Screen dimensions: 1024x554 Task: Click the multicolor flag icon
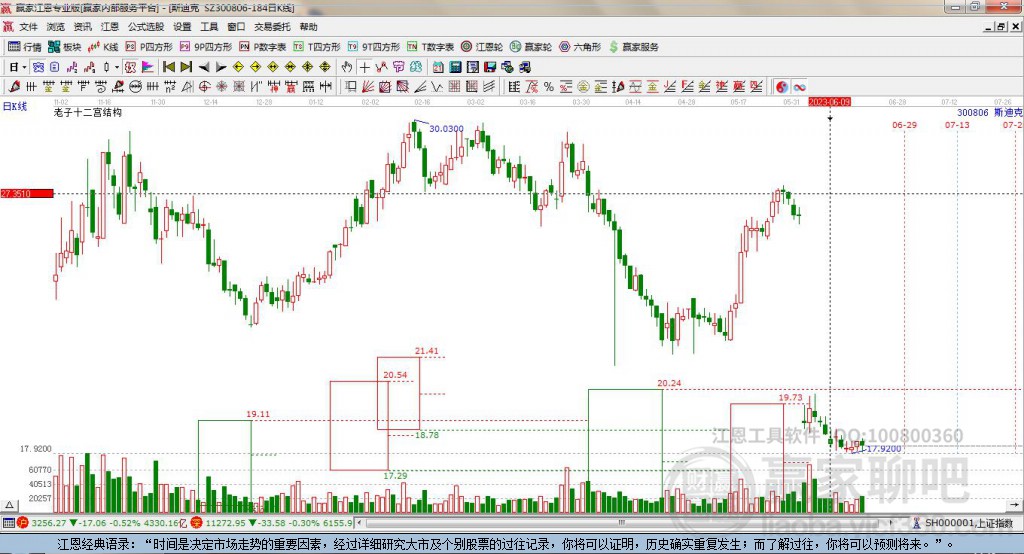[x=148, y=67]
